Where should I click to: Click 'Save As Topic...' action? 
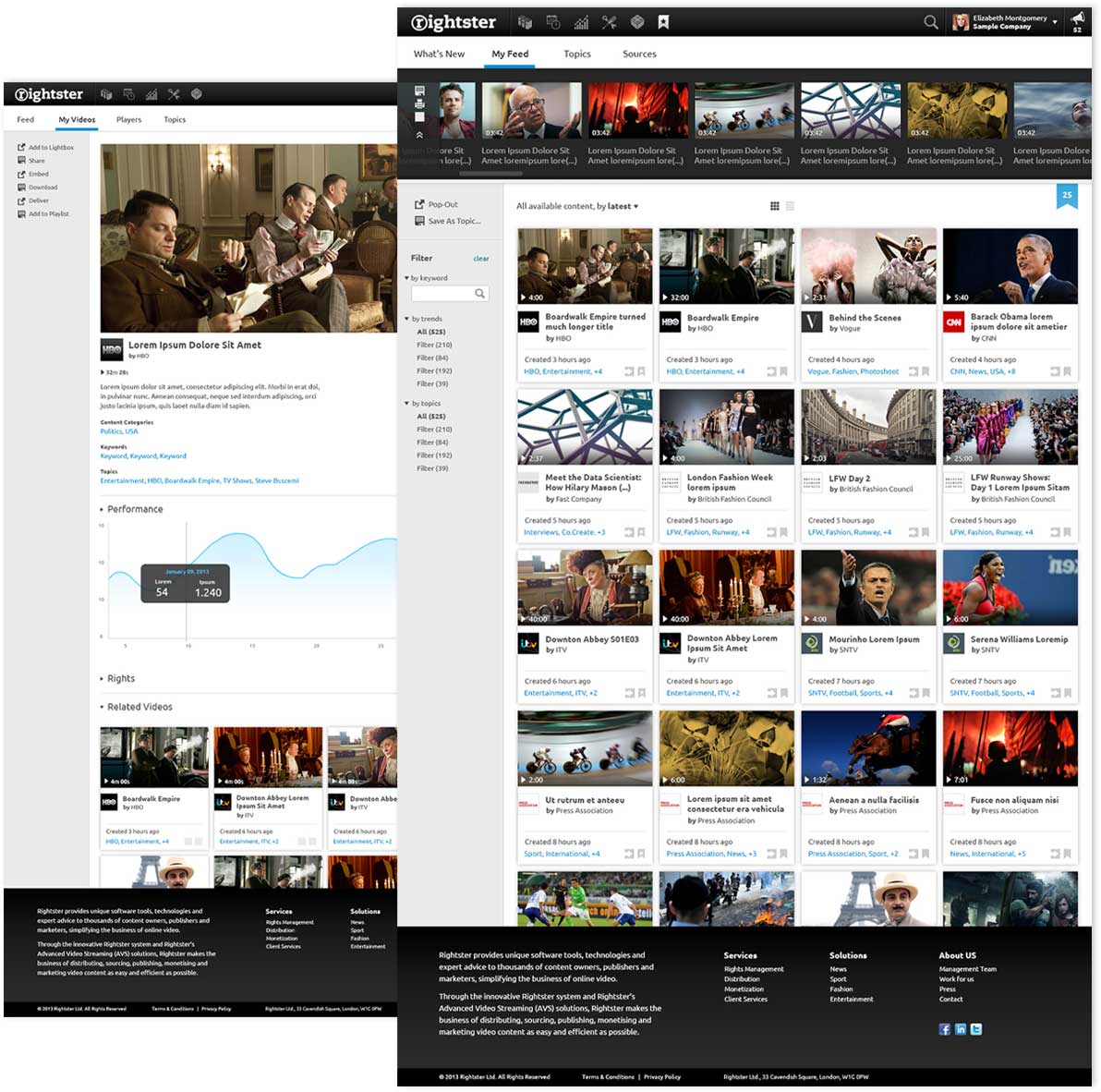448,221
